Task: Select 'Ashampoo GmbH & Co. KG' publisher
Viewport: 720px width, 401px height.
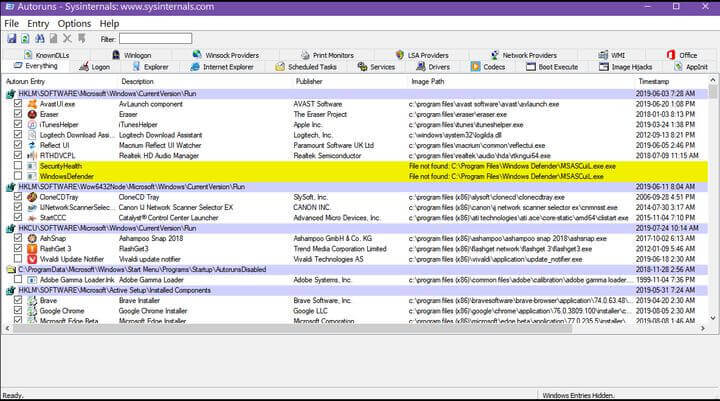Action: [332, 238]
